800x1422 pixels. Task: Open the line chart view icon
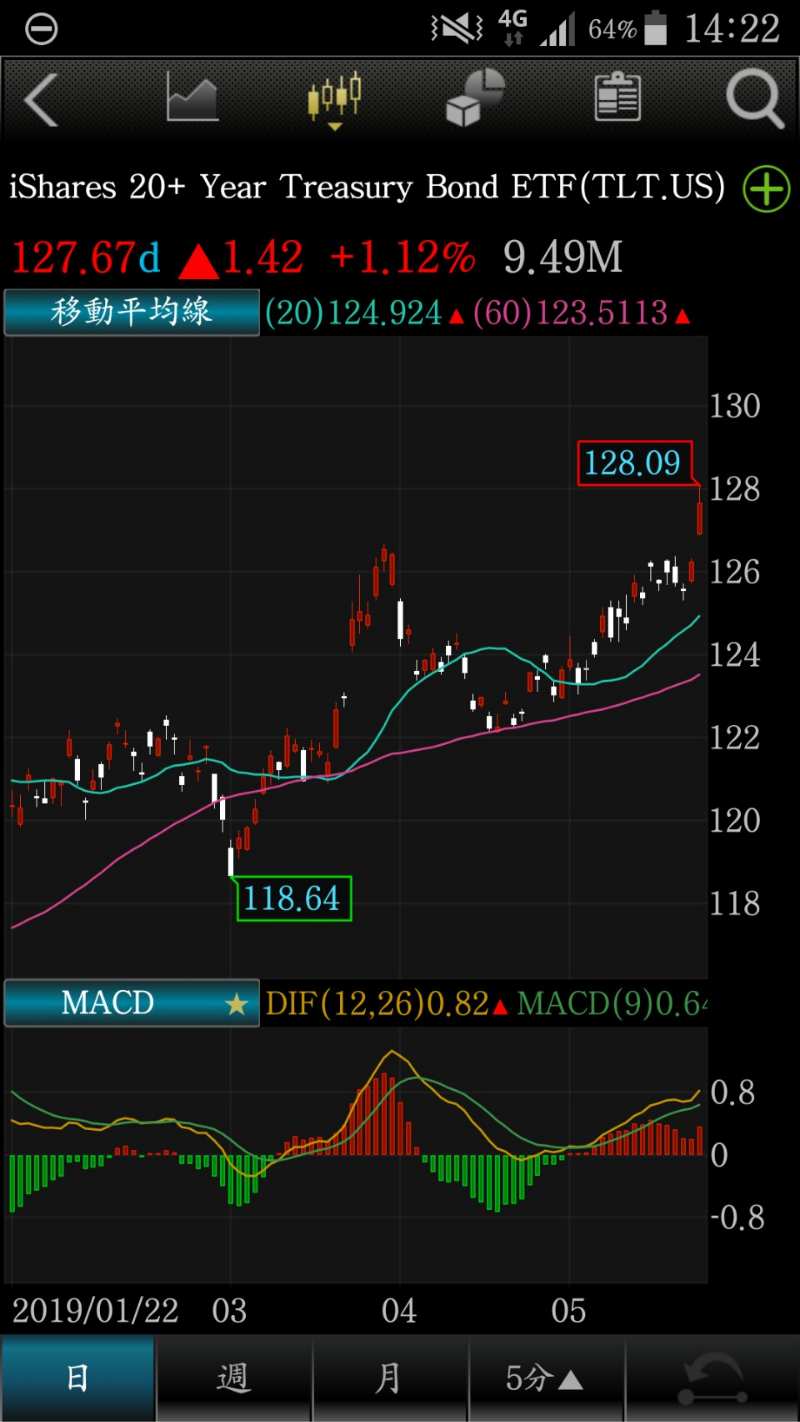[192, 98]
